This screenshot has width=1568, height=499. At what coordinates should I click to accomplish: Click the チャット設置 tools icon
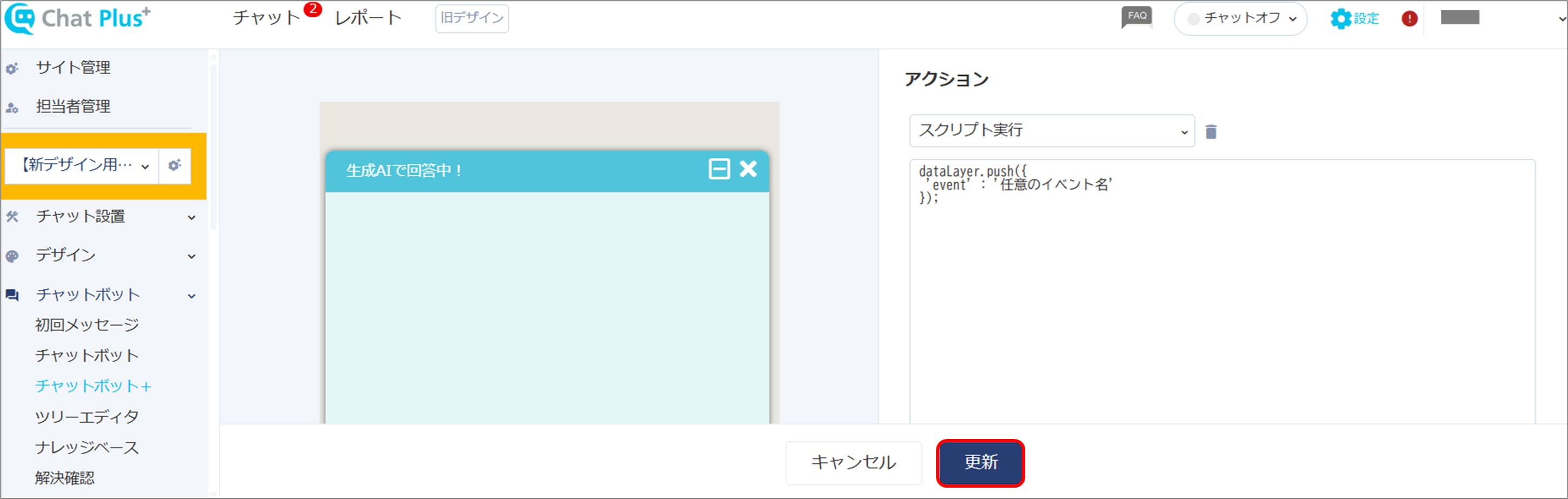coord(12,217)
